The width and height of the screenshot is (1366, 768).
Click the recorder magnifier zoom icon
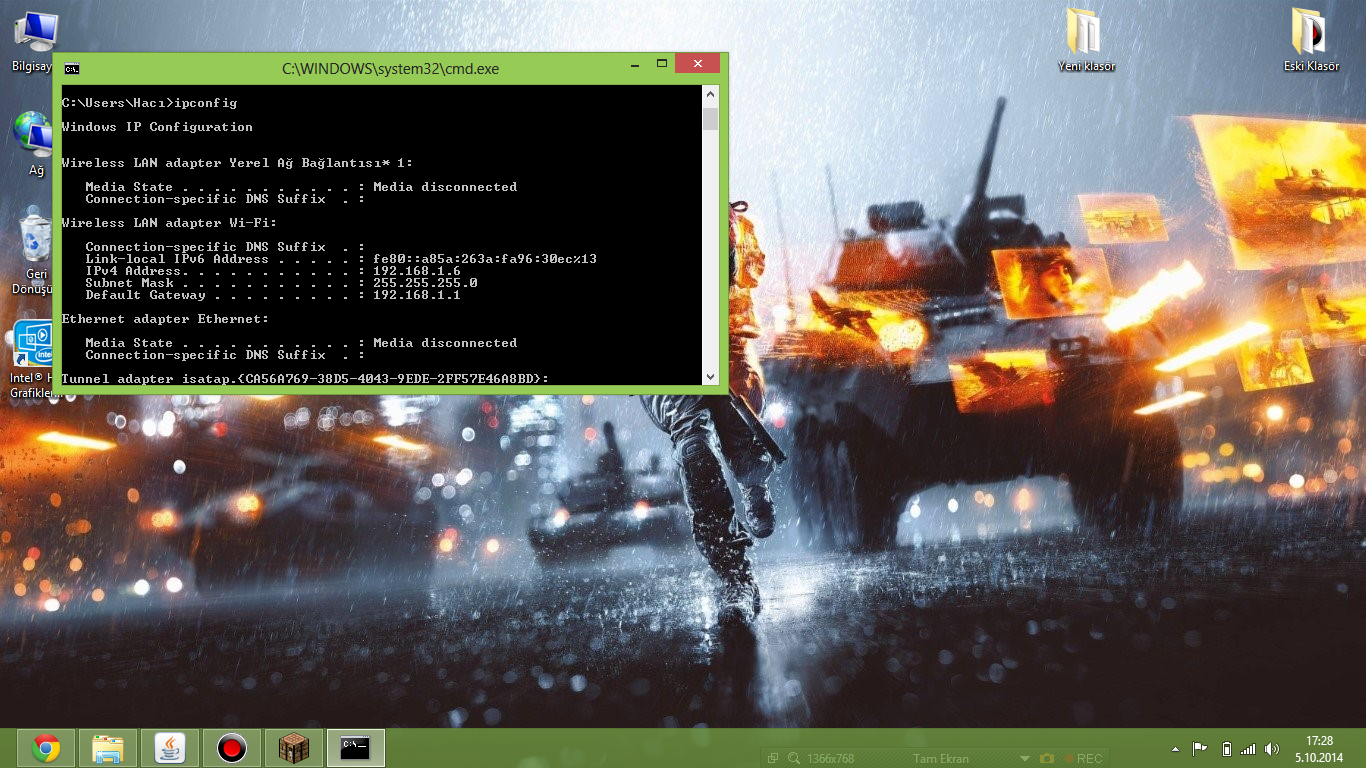[794, 759]
